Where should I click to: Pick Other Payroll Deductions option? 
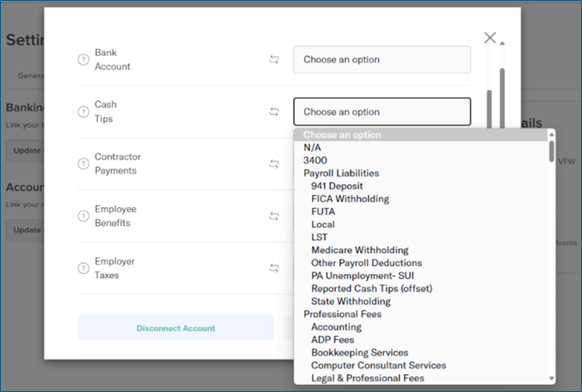click(421, 263)
